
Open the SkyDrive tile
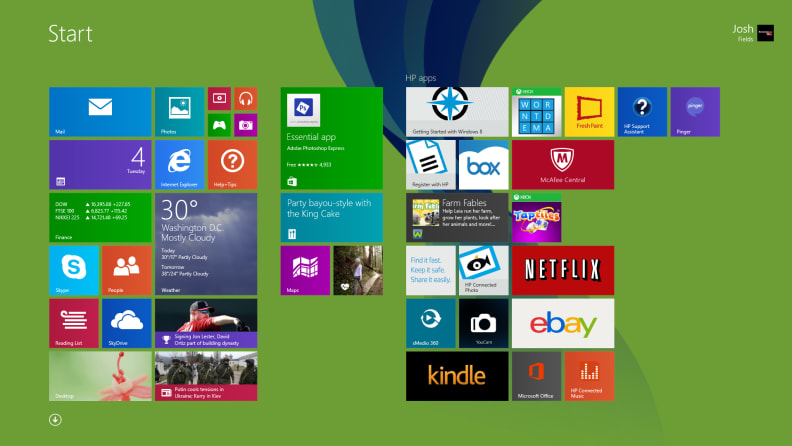click(127, 323)
